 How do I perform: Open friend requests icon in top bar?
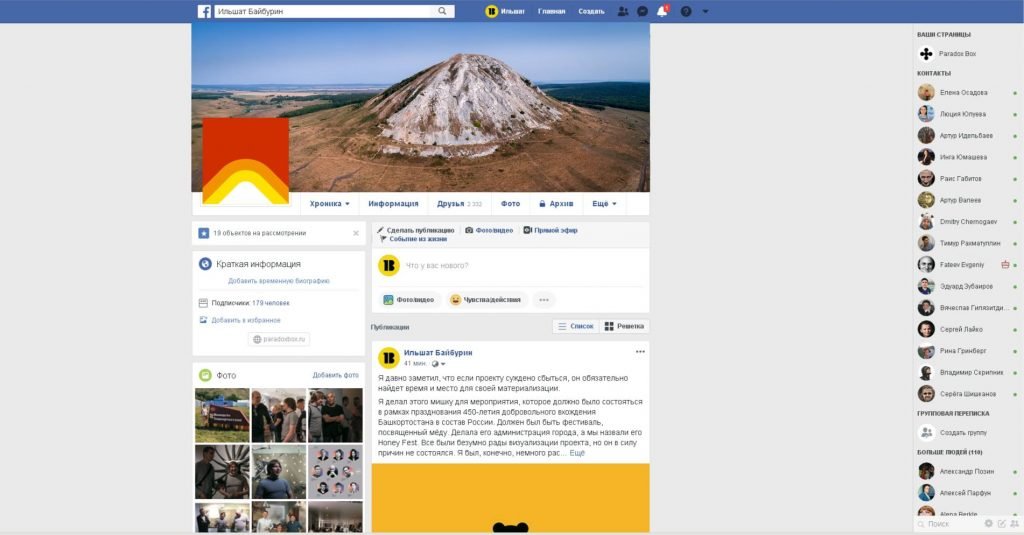tap(623, 11)
